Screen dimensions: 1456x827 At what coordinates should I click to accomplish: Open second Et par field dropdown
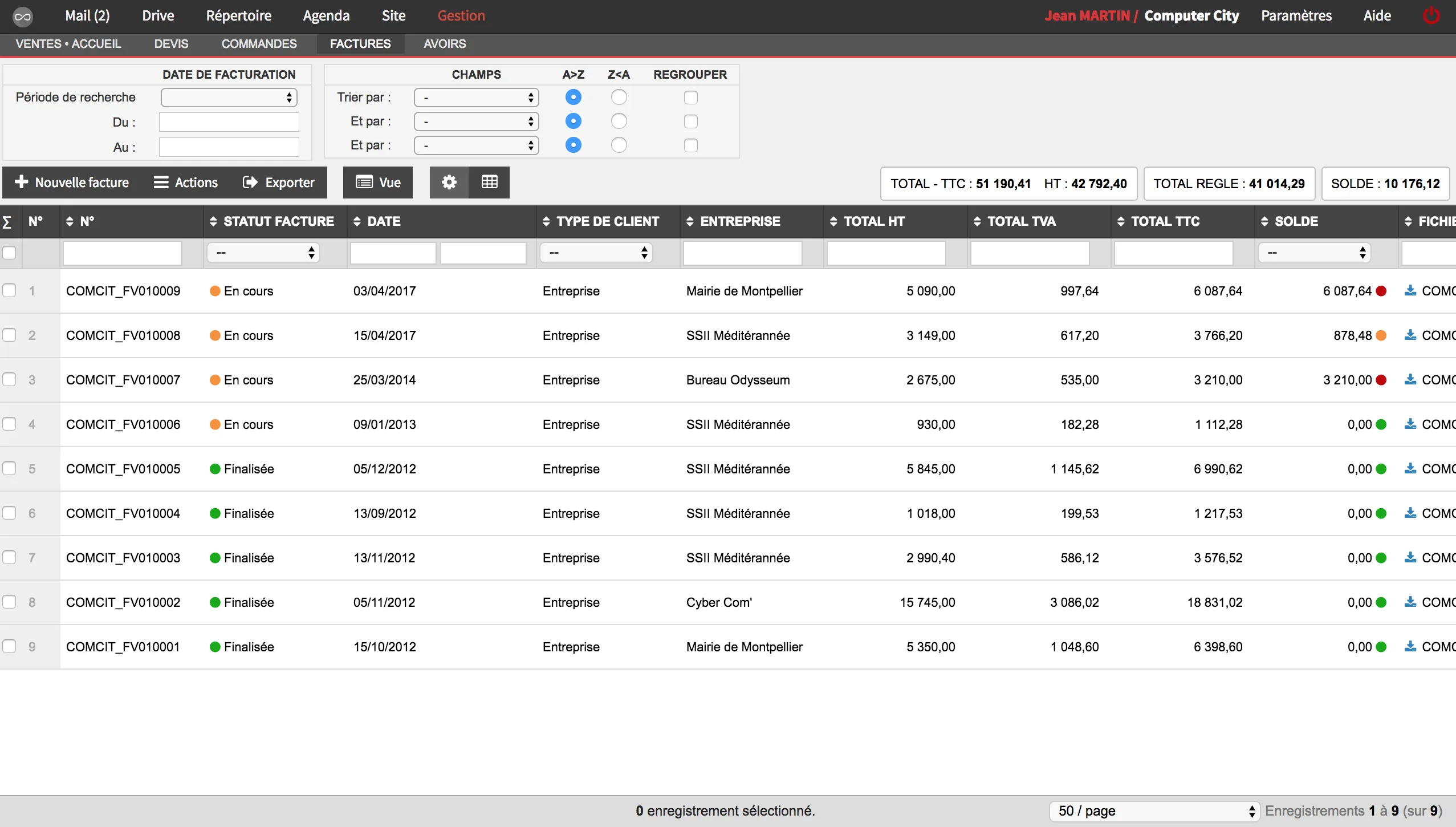(477, 145)
